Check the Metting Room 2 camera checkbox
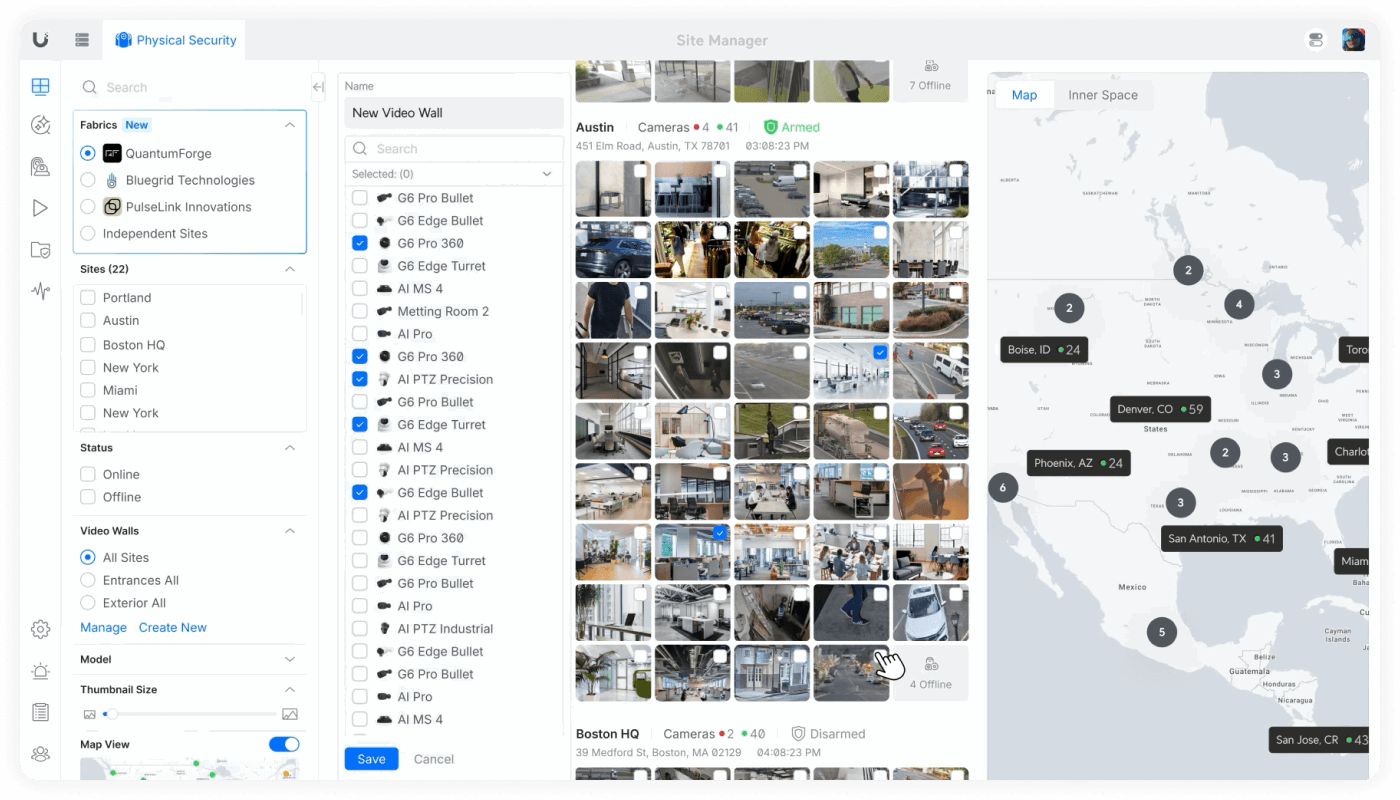 point(360,311)
